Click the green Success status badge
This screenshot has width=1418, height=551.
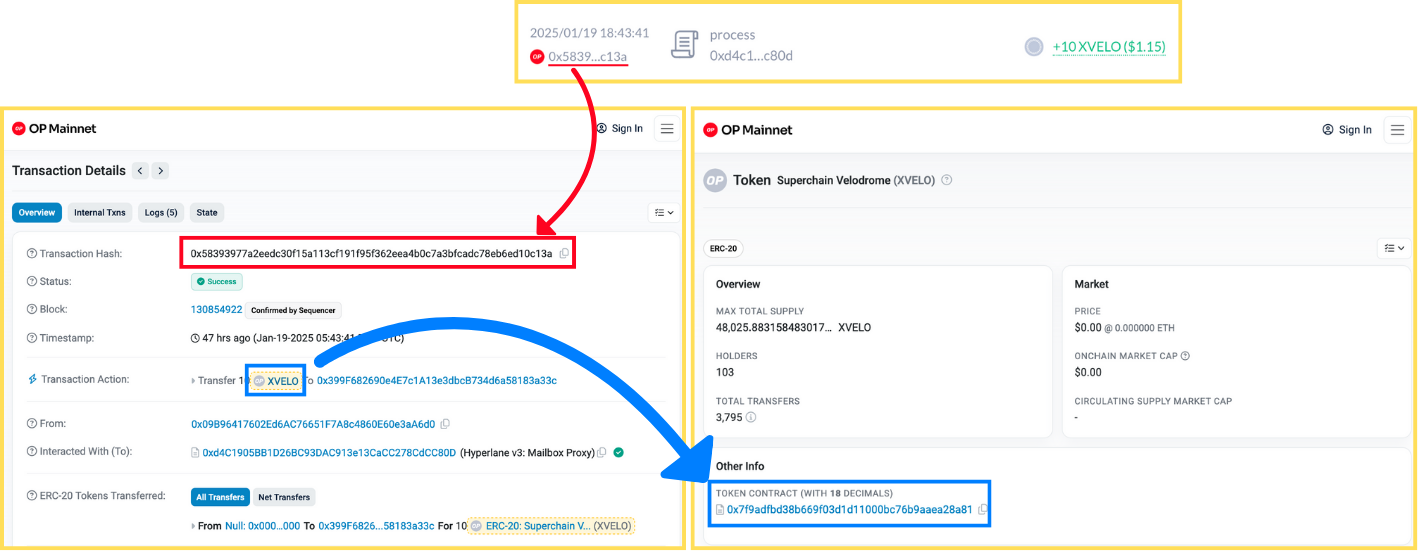click(217, 282)
